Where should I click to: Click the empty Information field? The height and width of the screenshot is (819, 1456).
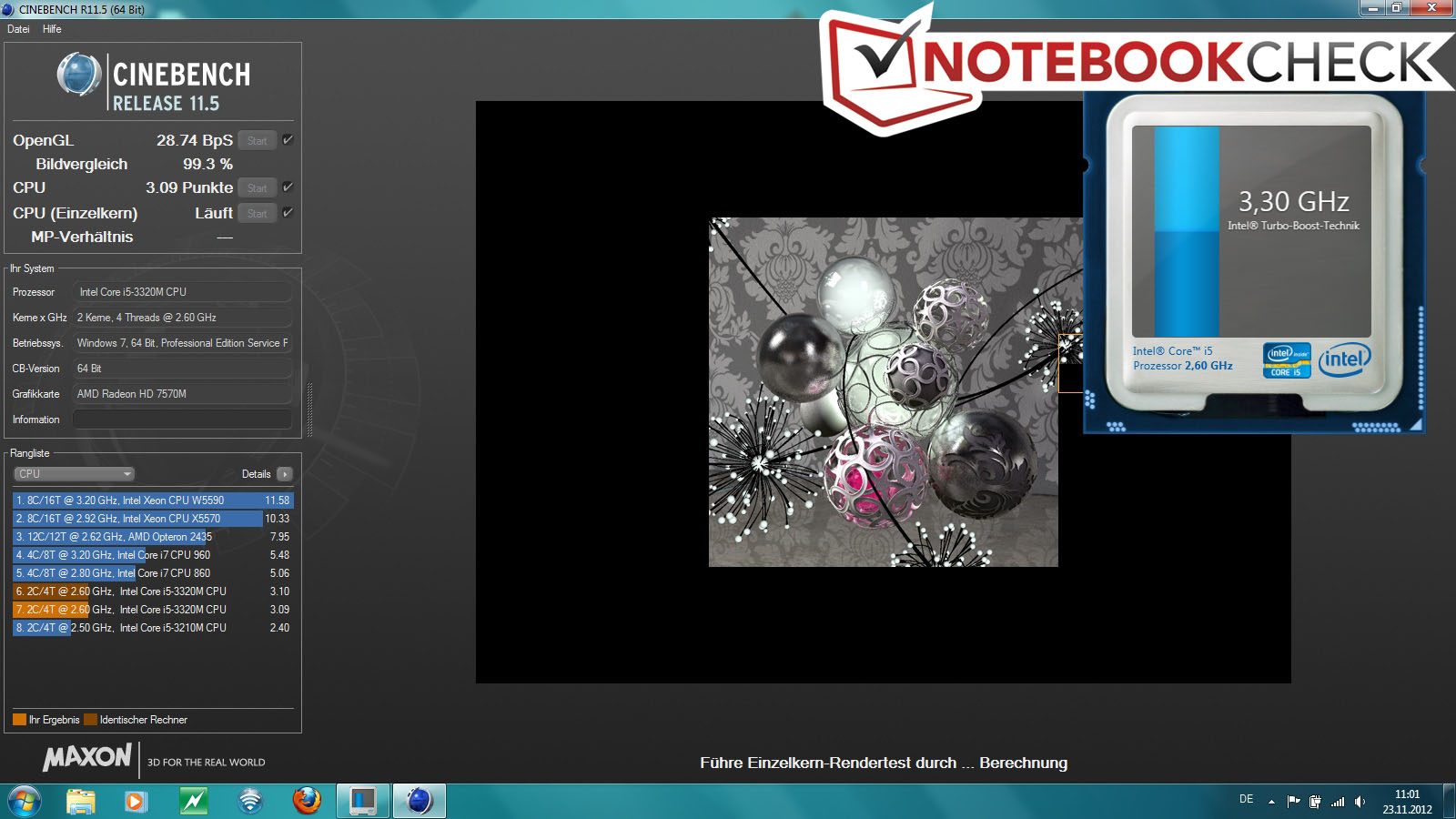tap(182, 420)
